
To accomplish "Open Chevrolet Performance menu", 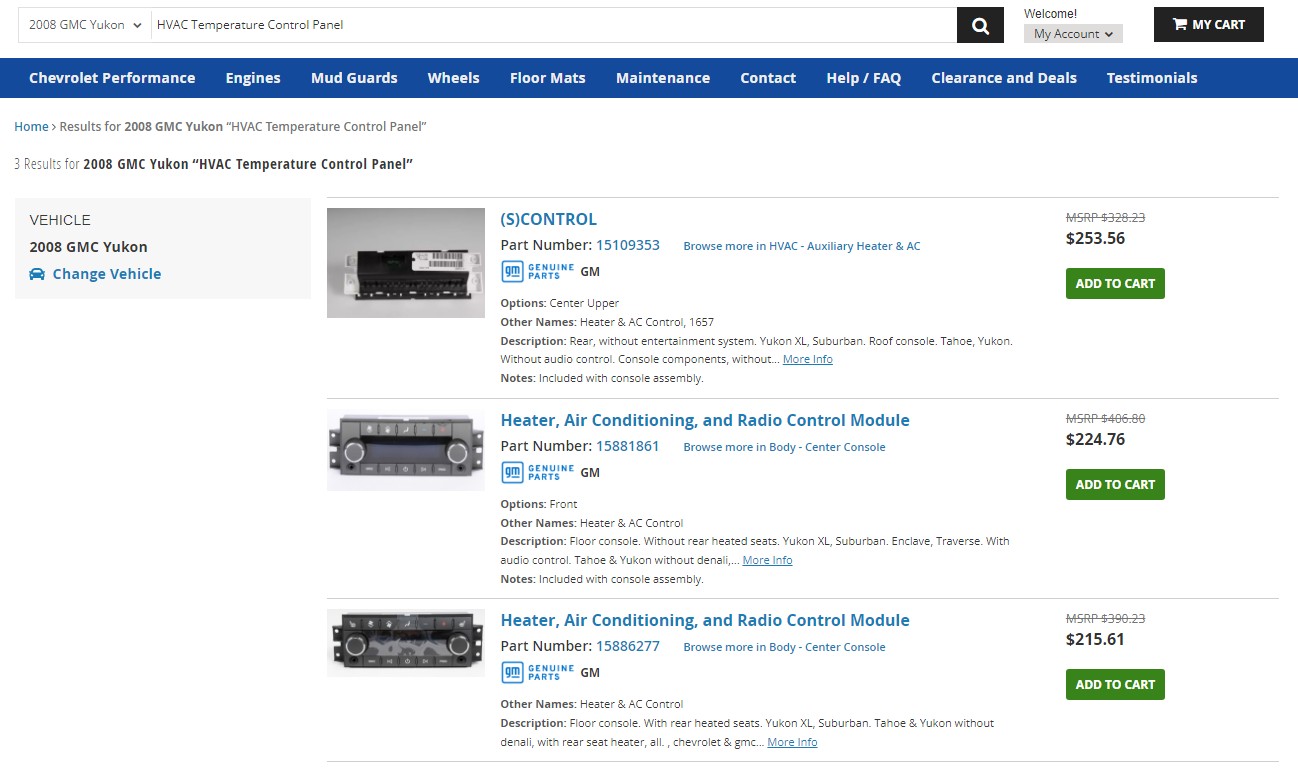I will click(112, 78).
